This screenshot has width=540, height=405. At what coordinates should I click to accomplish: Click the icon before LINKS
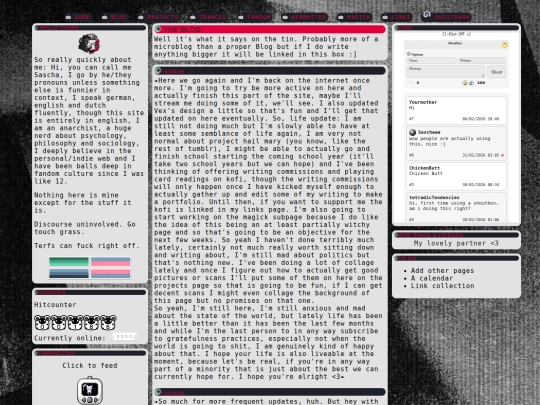point(385,17)
